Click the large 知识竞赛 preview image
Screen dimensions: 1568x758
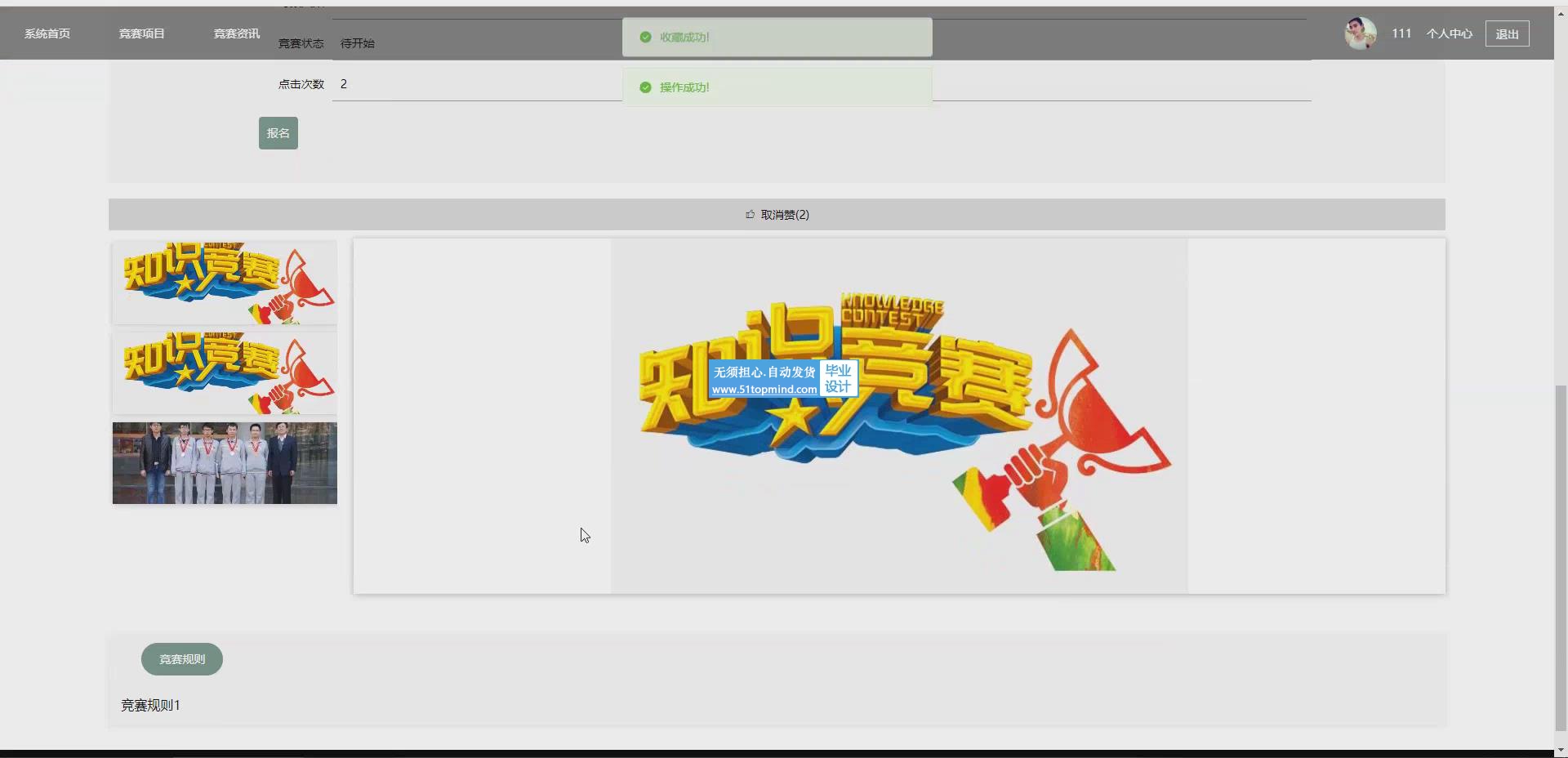899,416
